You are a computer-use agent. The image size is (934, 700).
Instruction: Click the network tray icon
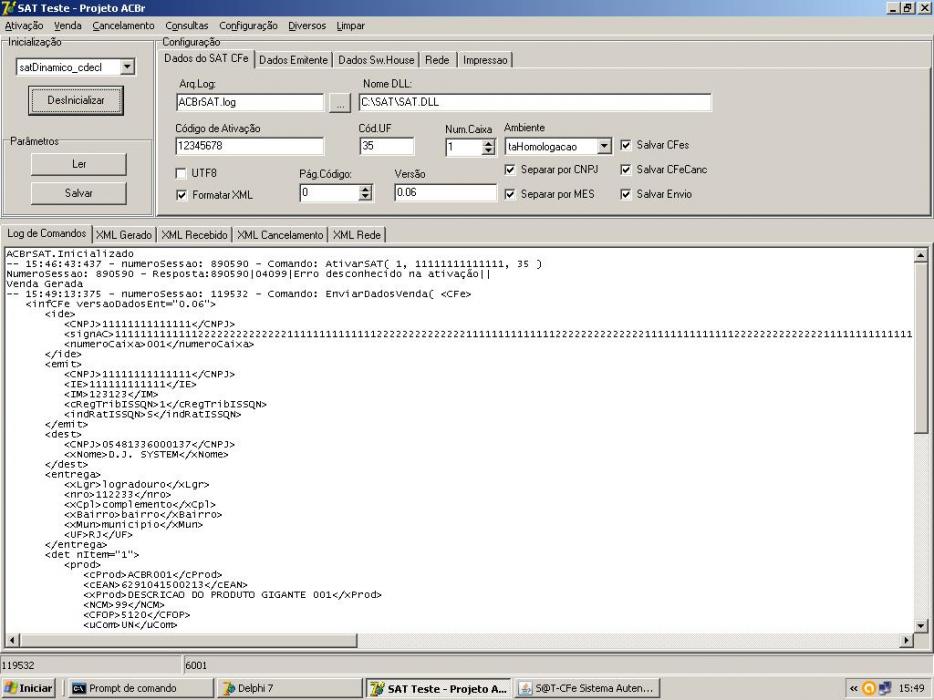click(885, 689)
